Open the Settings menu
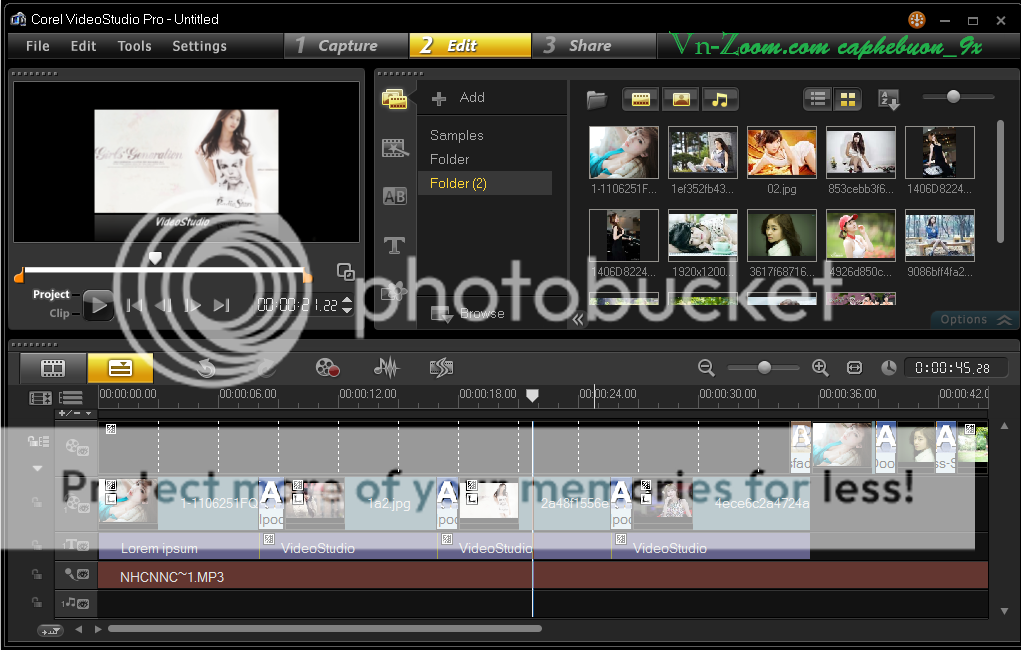The image size is (1021, 650). [x=199, y=46]
